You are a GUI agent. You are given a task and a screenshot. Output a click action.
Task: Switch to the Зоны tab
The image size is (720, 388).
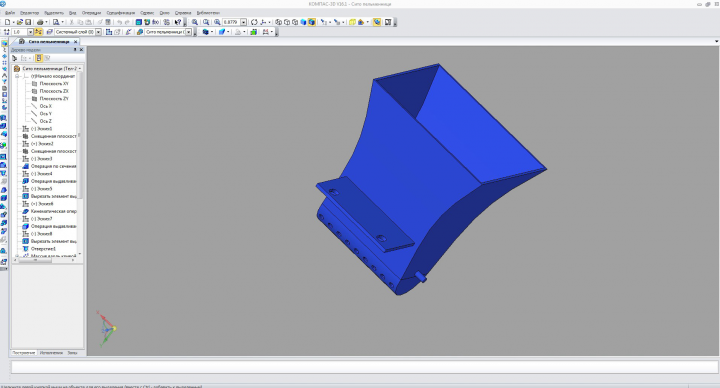click(73, 353)
